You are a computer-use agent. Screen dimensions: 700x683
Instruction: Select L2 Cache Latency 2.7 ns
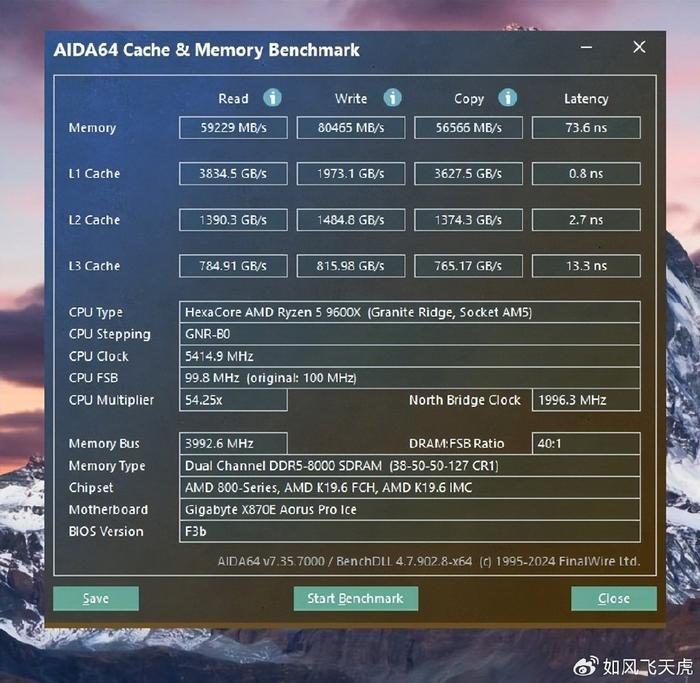[x=586, y=220]
